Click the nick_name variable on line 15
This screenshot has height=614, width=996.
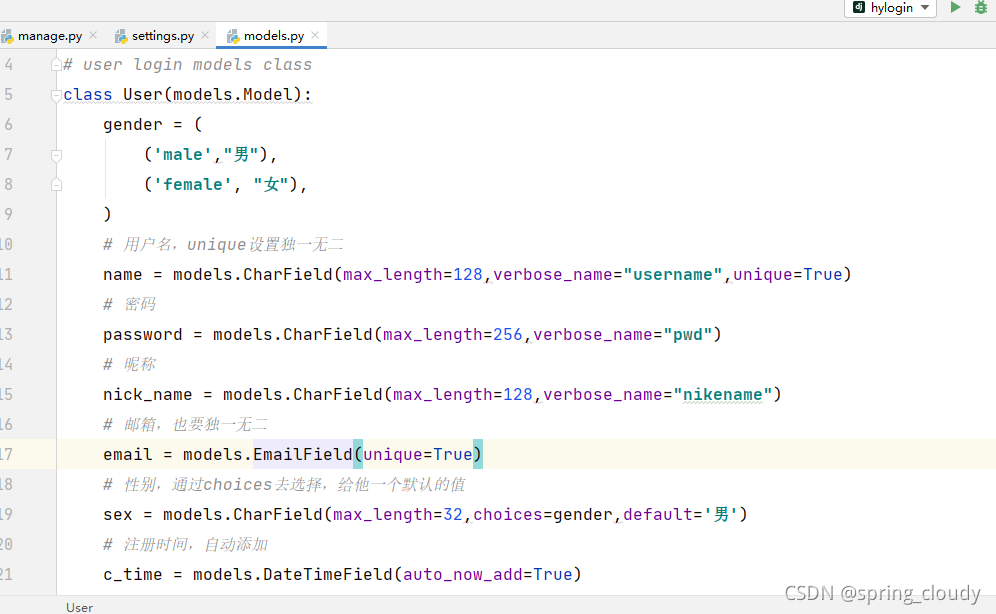(x=147, y=394)
